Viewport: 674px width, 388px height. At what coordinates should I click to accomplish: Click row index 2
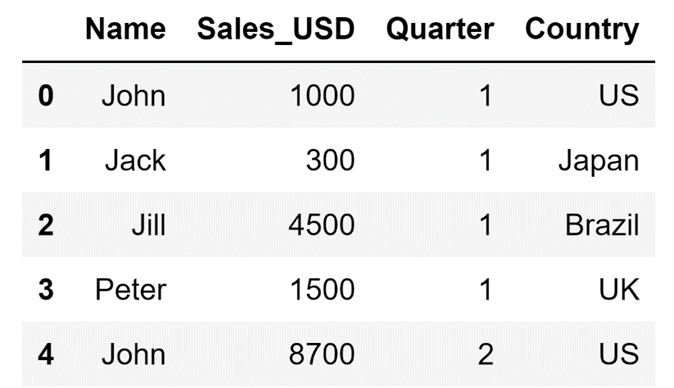(x=46, y=225)
